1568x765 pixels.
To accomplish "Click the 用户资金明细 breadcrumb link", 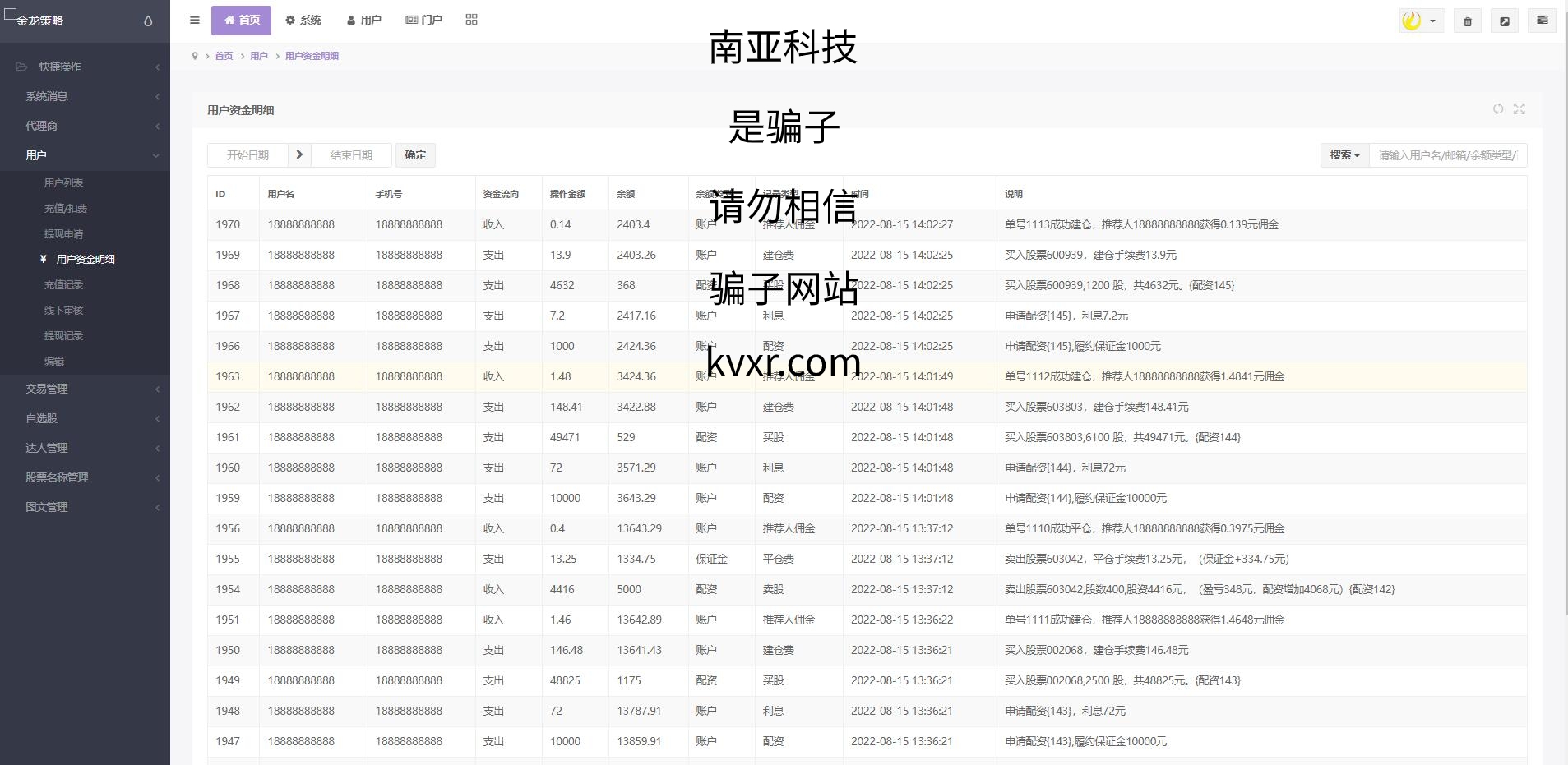I will (312, 56).
